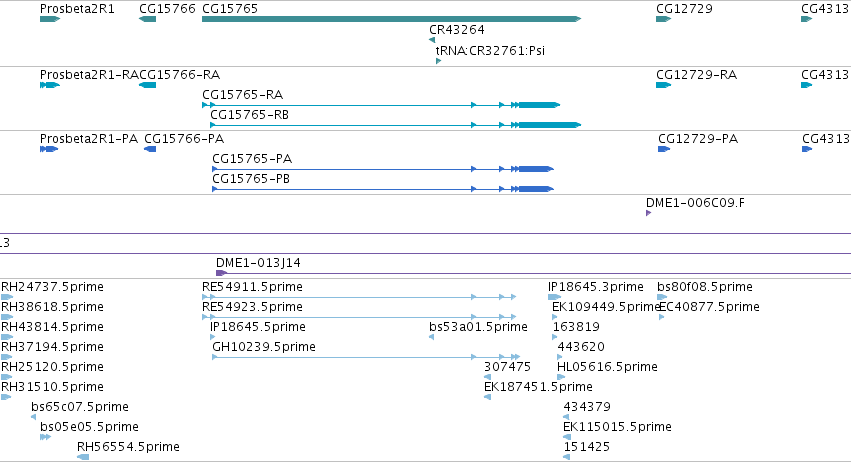This screenshot has height=462, width=851.
Task: Click the bs80f08.5prime EST glyph
Action: pyautogui.click(x=662, y=297)
